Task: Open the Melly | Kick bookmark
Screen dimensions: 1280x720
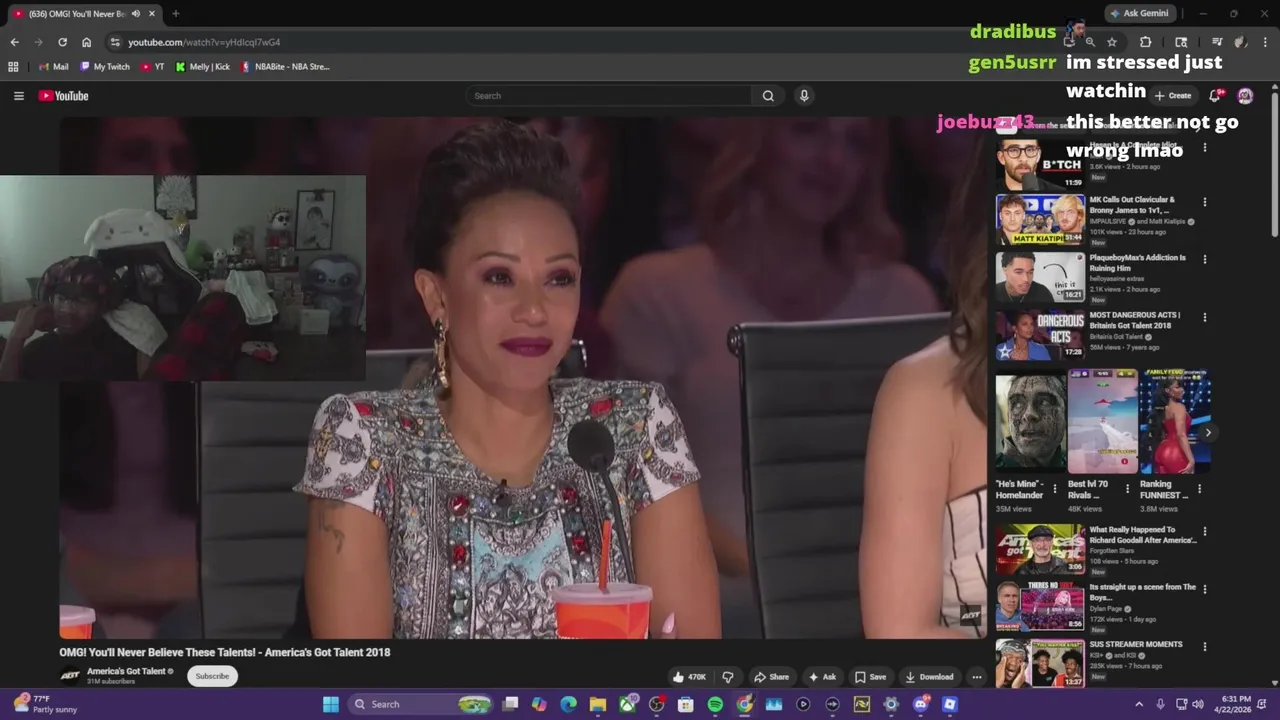Action: 203,67
